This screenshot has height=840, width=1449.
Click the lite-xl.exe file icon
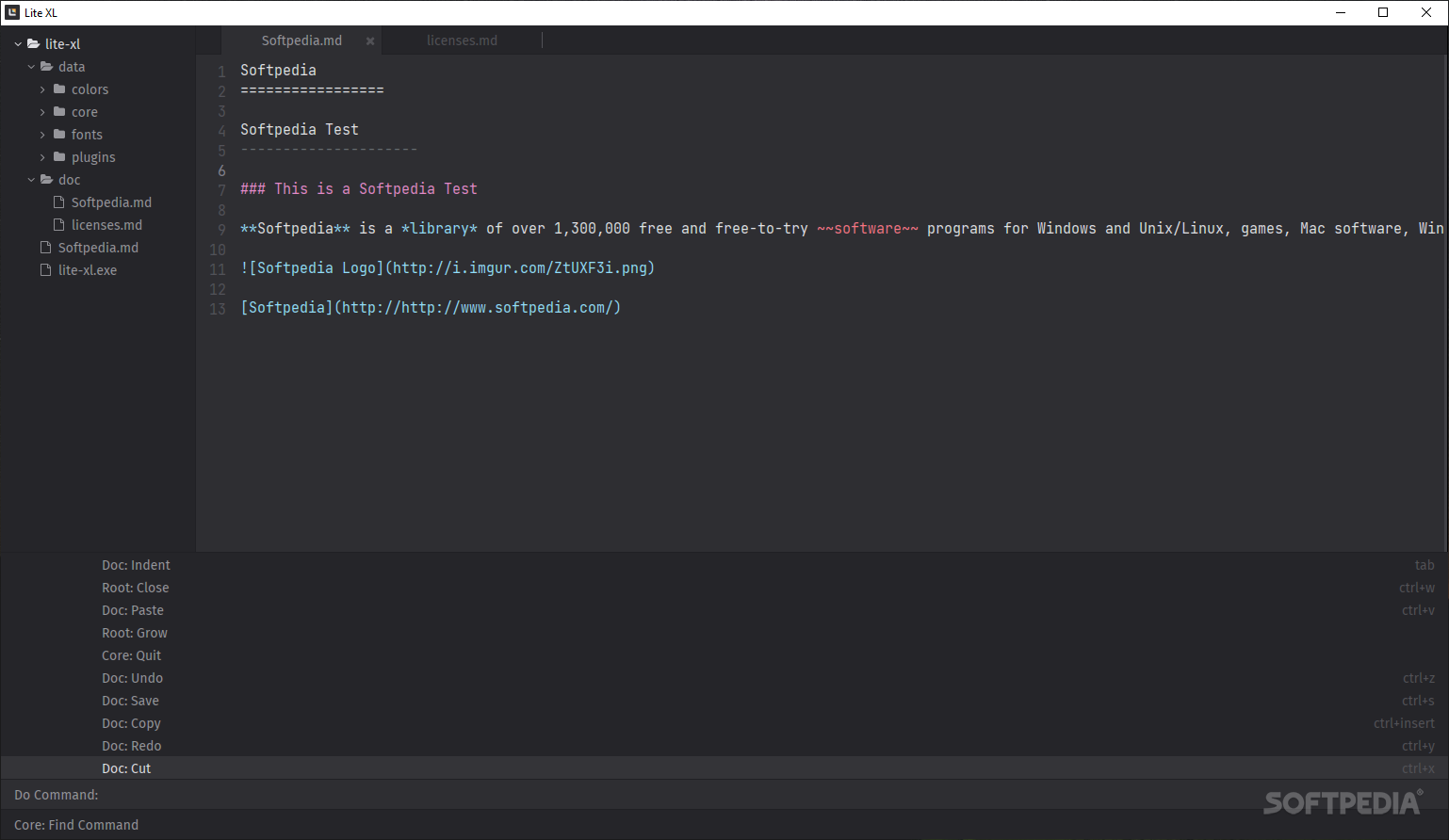(x=46, y=270)
